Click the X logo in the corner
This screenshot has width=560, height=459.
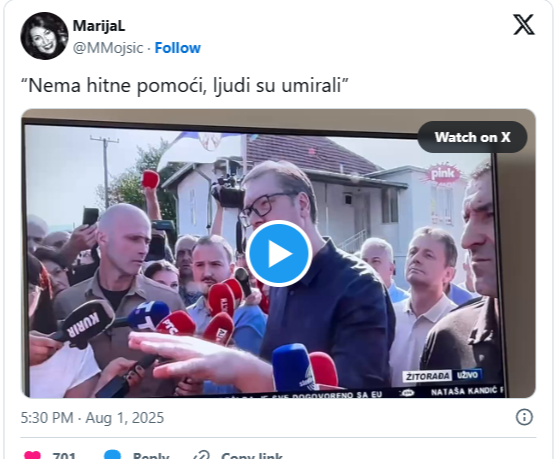point(524,25)
